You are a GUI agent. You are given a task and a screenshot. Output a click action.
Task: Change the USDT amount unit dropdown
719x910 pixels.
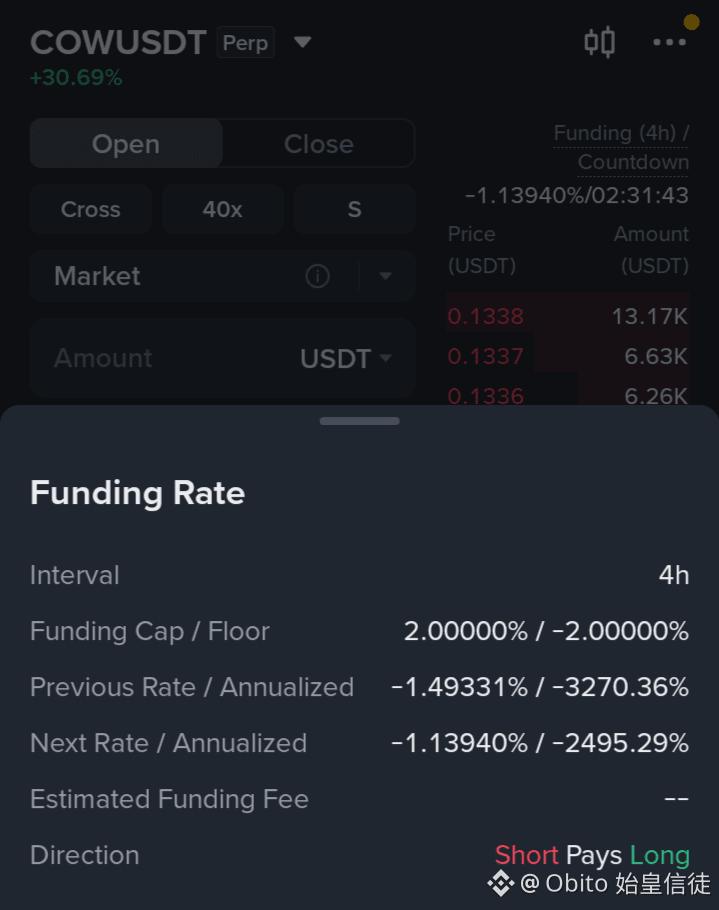(346, 358)
